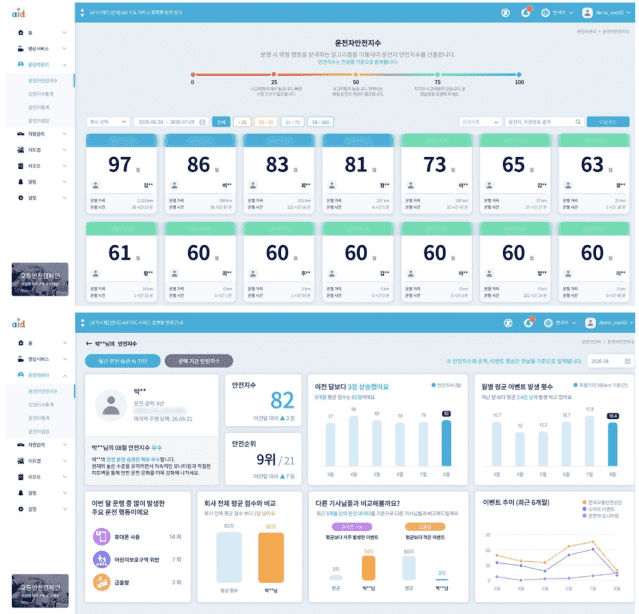Open the home icon in the driver list page sidebar

click(x=21, y=33)
